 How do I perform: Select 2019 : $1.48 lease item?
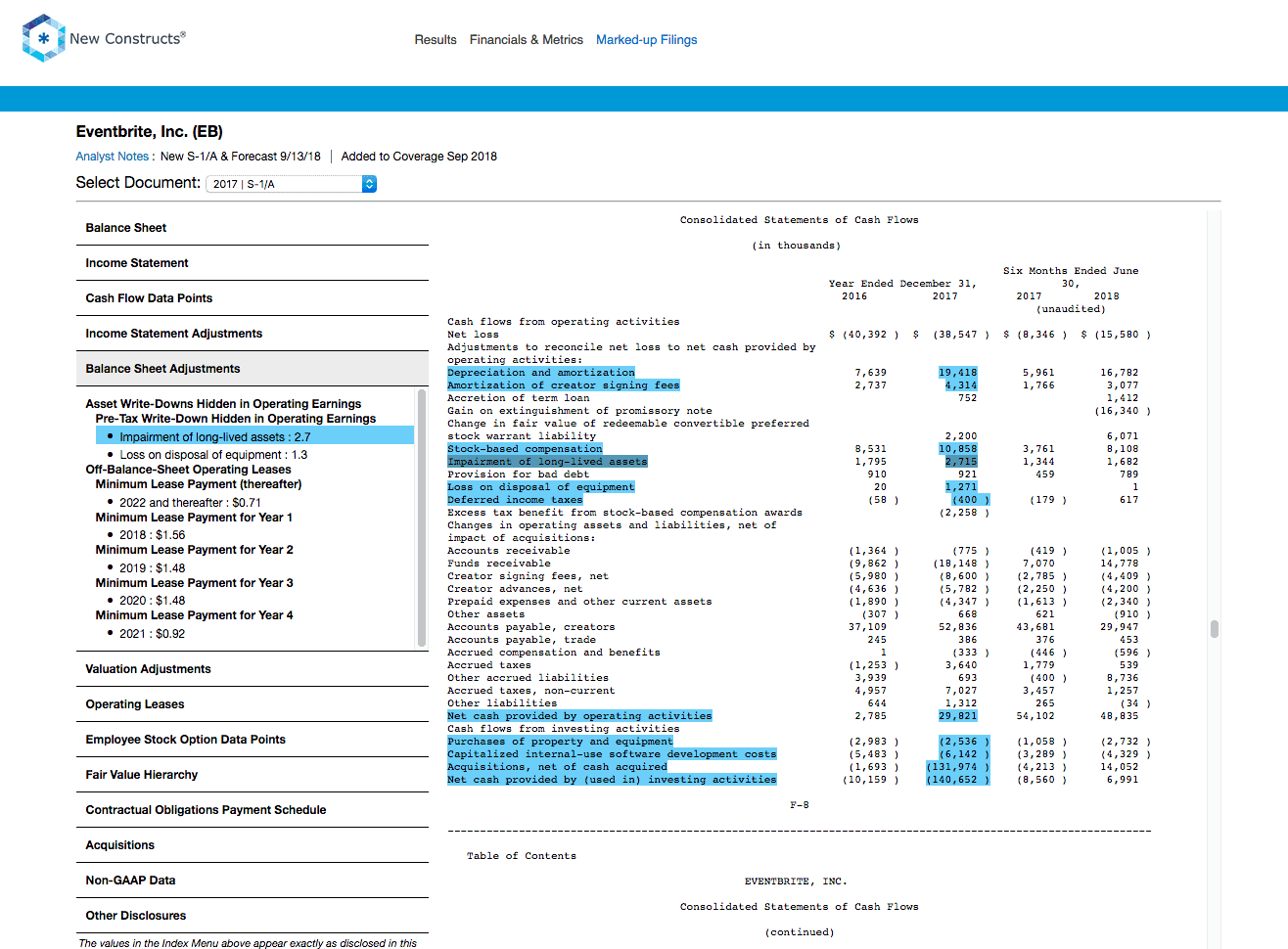click(x=152, y=568)
